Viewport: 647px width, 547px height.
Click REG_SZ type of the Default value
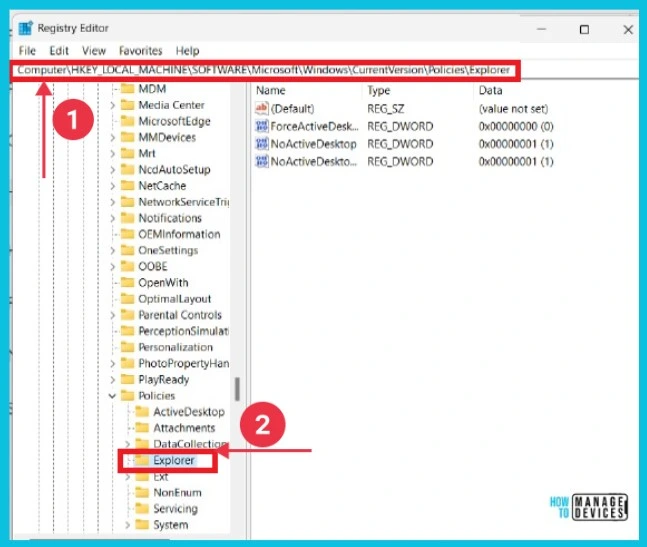pyautogui.click(x=385, y=109)
